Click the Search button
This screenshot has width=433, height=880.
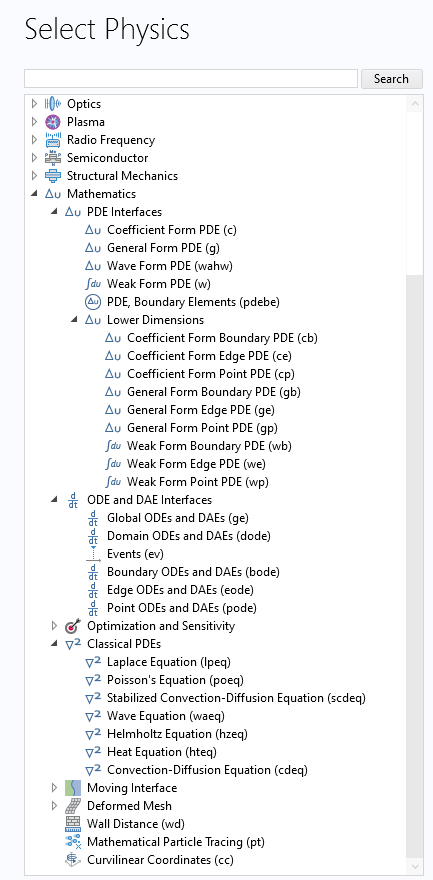[391, 79]
